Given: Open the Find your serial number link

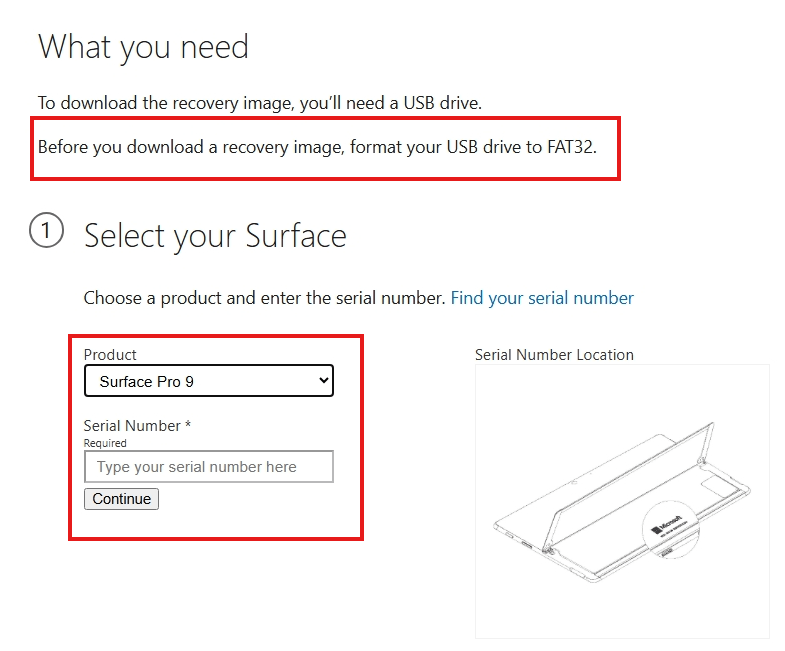Looking at the screenshot, I should tap(542, 298).
